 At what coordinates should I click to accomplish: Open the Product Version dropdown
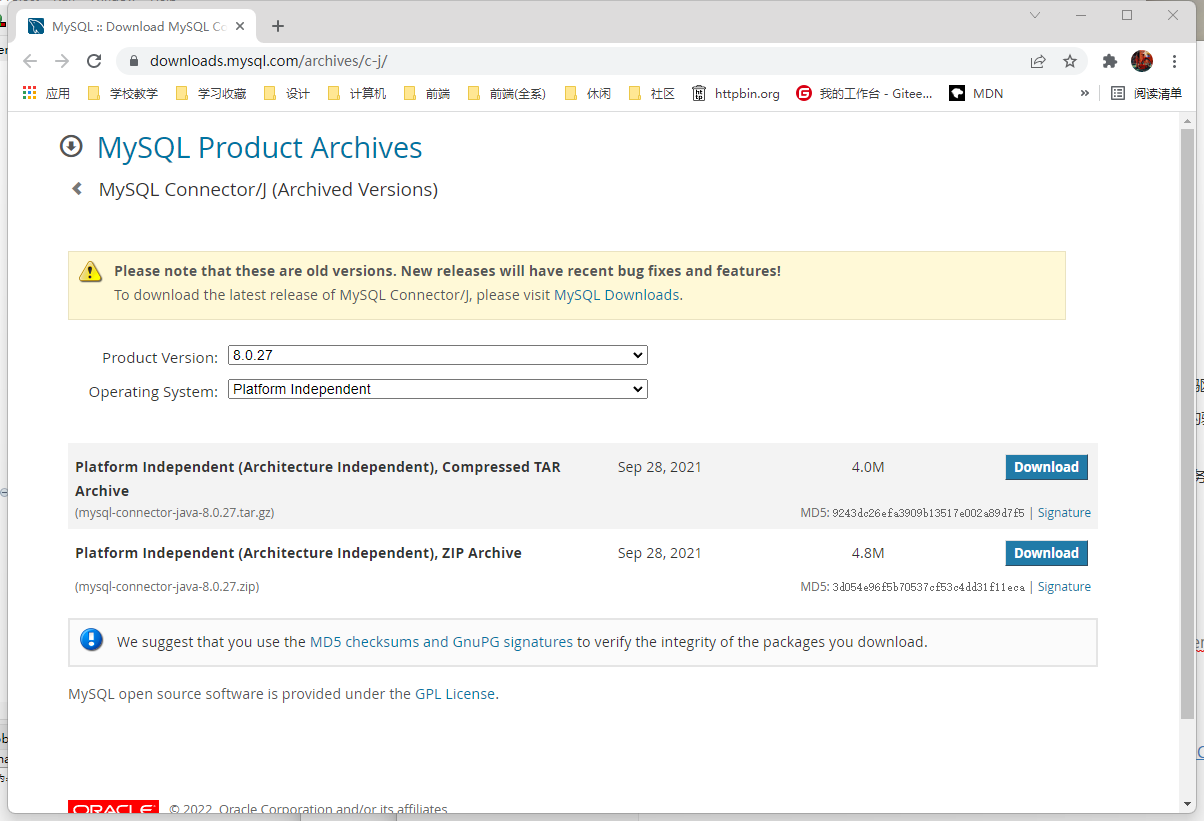pos(437,354)
